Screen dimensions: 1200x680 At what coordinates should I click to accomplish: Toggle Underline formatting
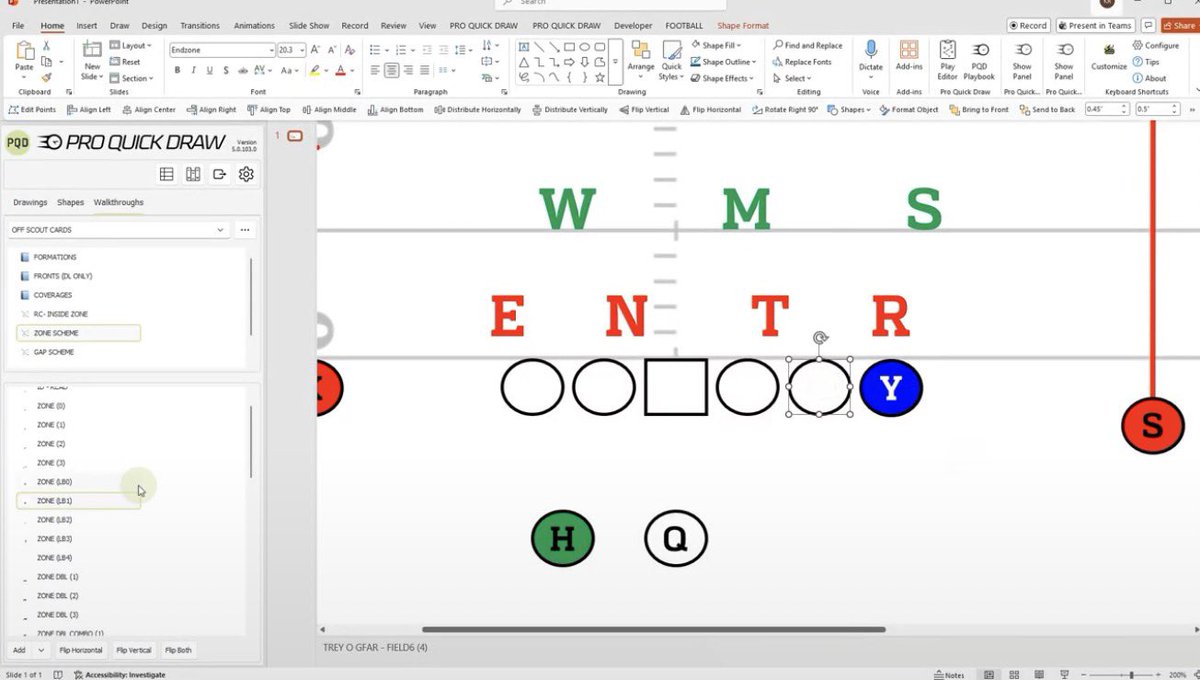210,70
